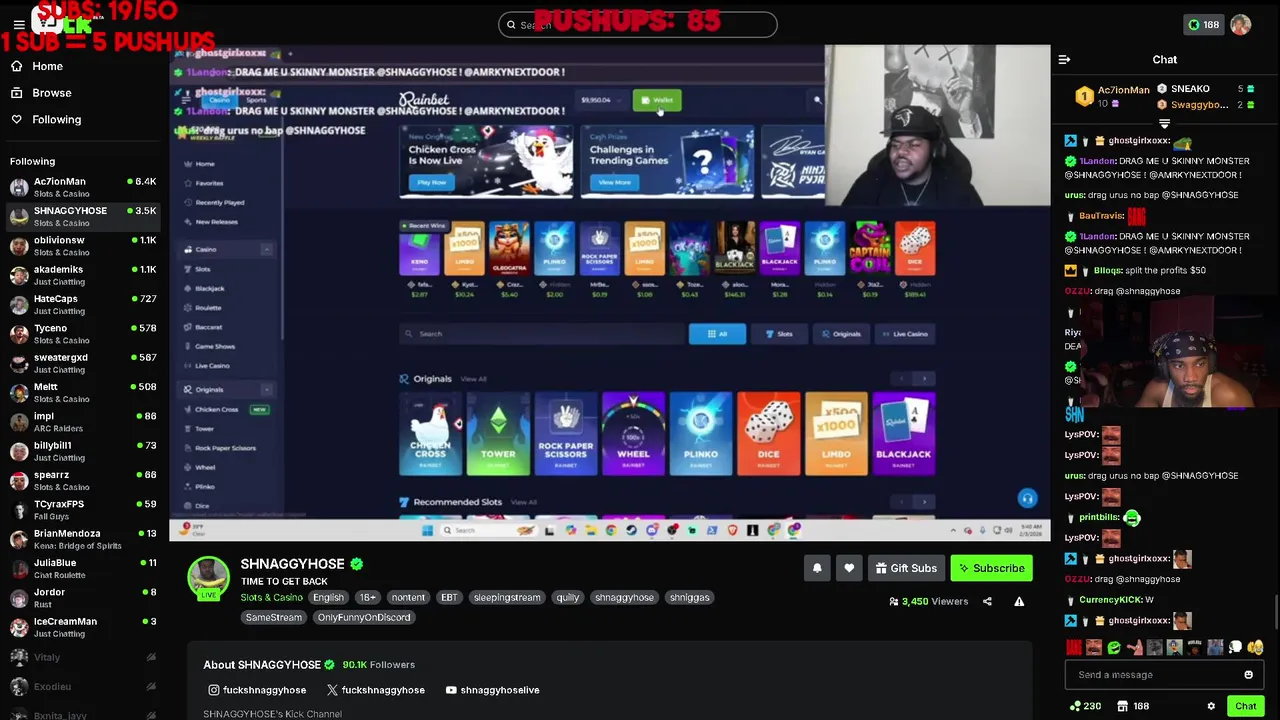Viewport: 1280px width, 720px height.
Task: Click the green Subscribe button
Action: tap(991, 568)
